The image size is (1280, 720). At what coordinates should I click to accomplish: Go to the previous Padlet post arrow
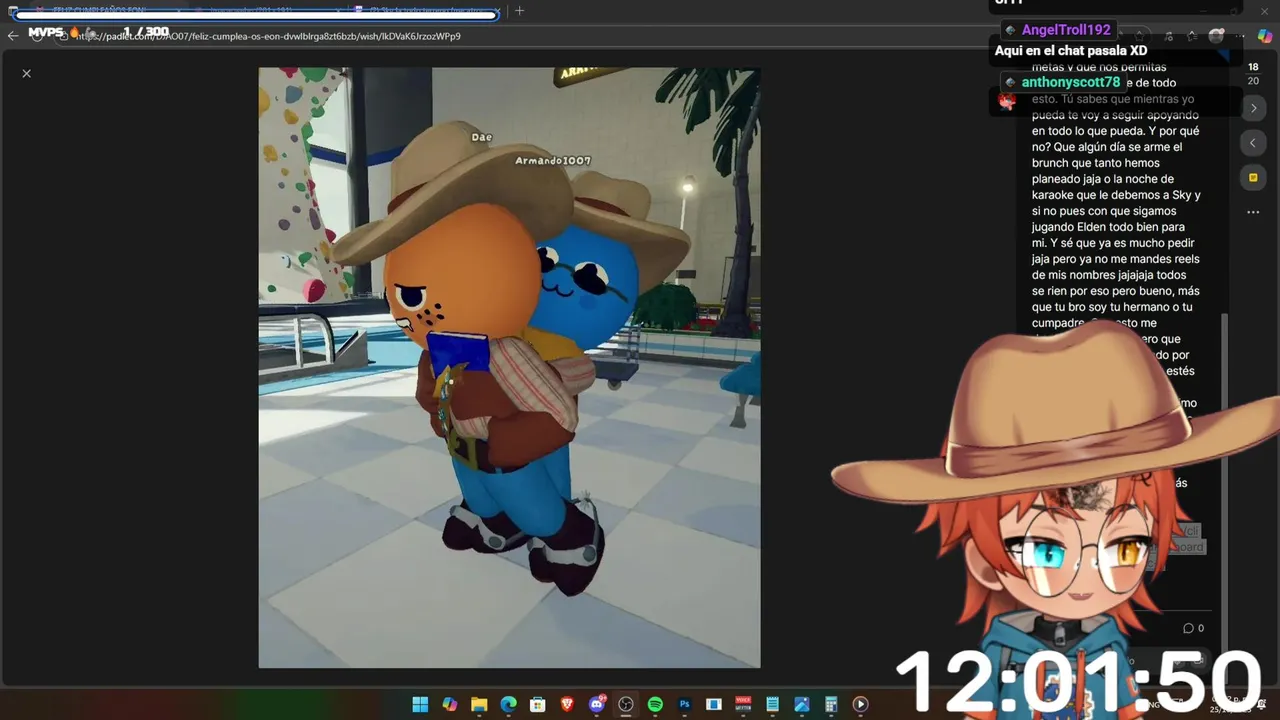pyautogui.click(x=1253, y=143)
